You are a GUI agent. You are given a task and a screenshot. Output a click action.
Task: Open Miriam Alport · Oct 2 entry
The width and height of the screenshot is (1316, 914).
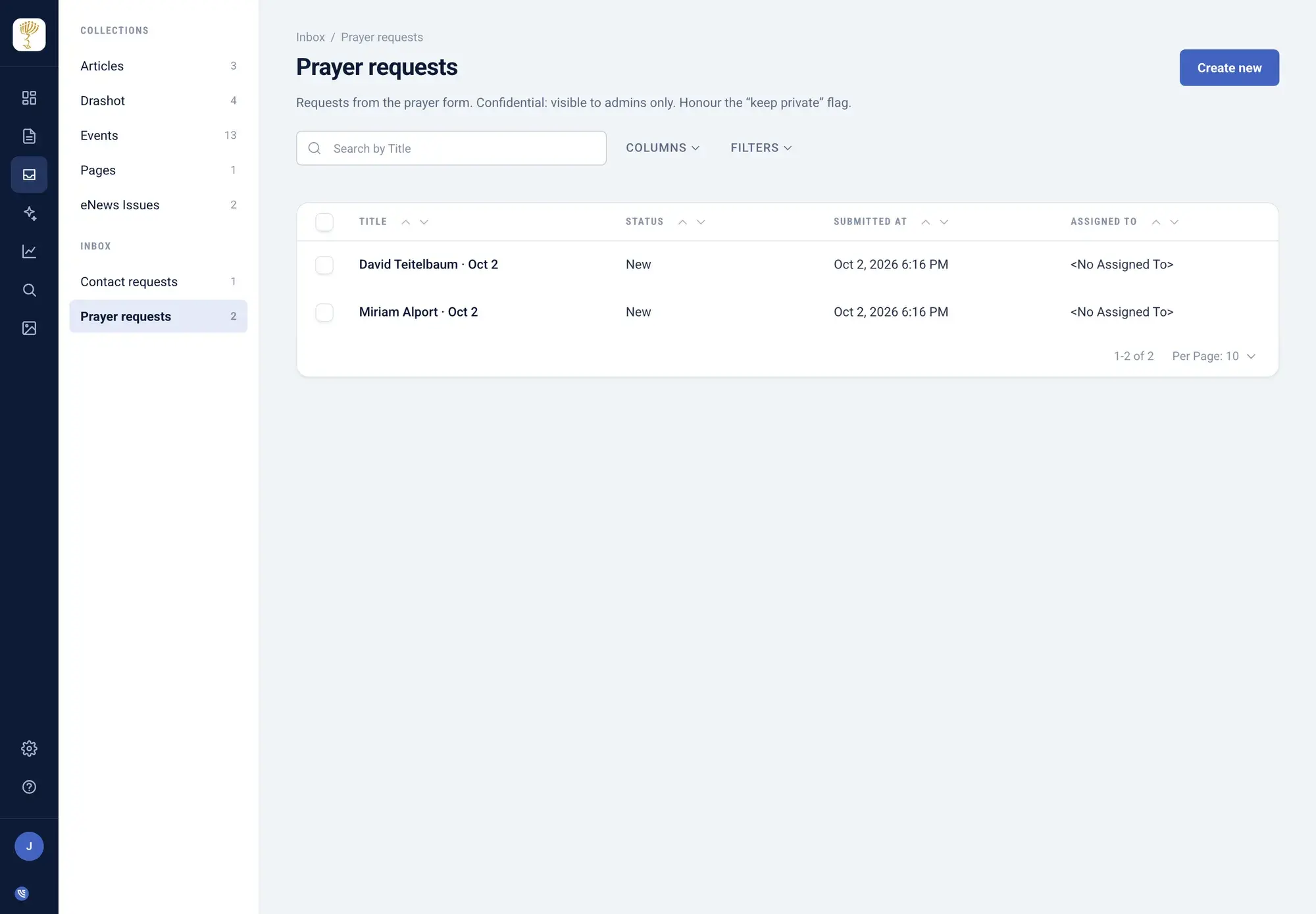tap(418, 312)
